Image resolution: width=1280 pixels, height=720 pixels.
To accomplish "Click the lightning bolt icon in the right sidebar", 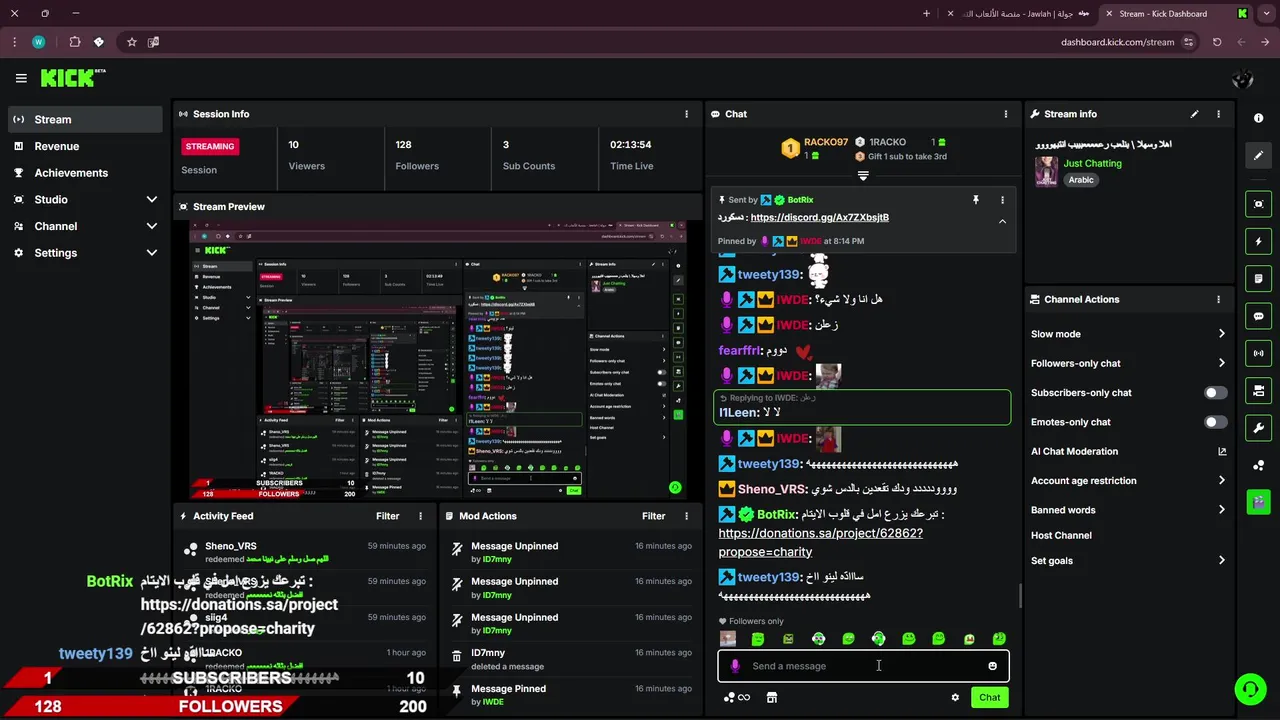I will point(1258,241).
